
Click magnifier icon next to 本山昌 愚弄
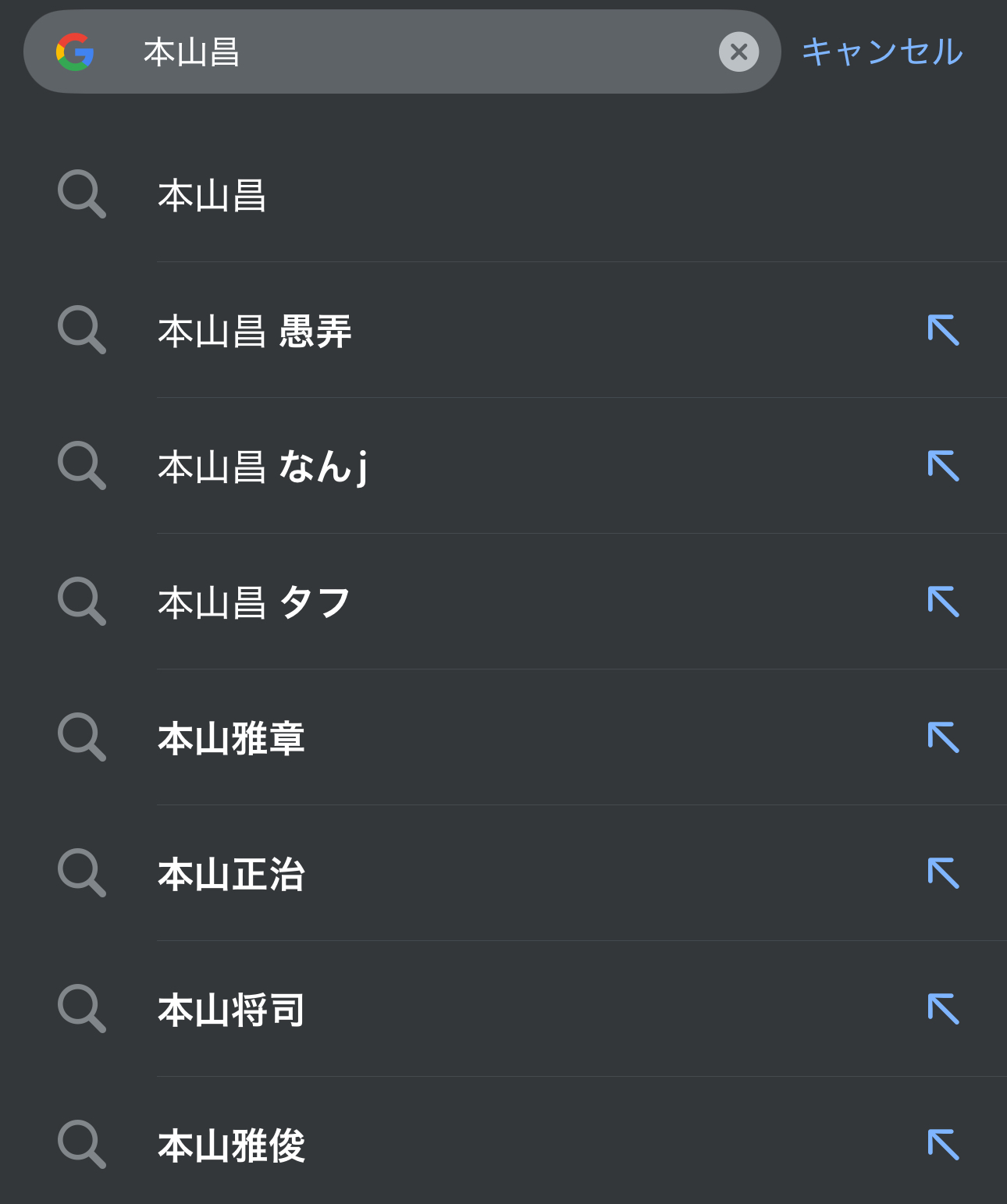81,330
